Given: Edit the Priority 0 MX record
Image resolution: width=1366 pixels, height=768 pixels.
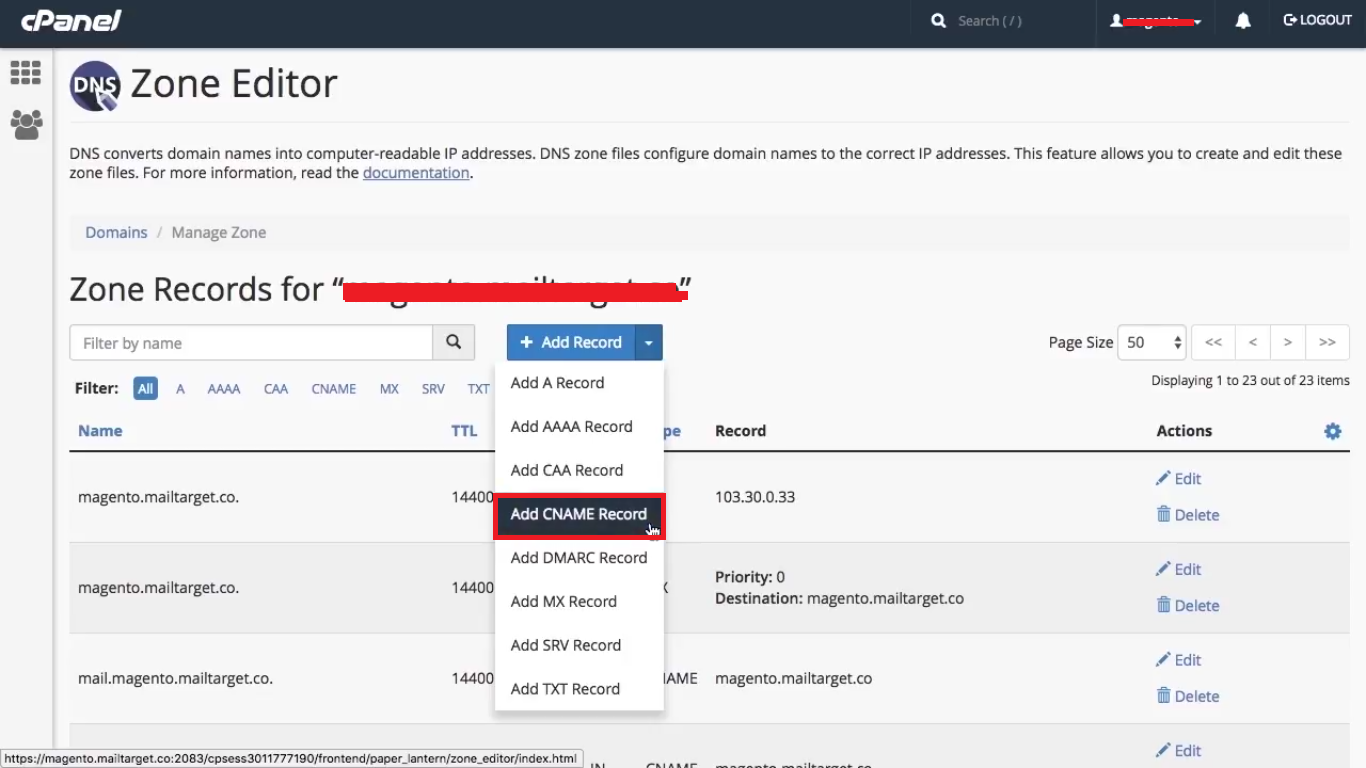Looking at the screenshot, I should coord(1178,569).
